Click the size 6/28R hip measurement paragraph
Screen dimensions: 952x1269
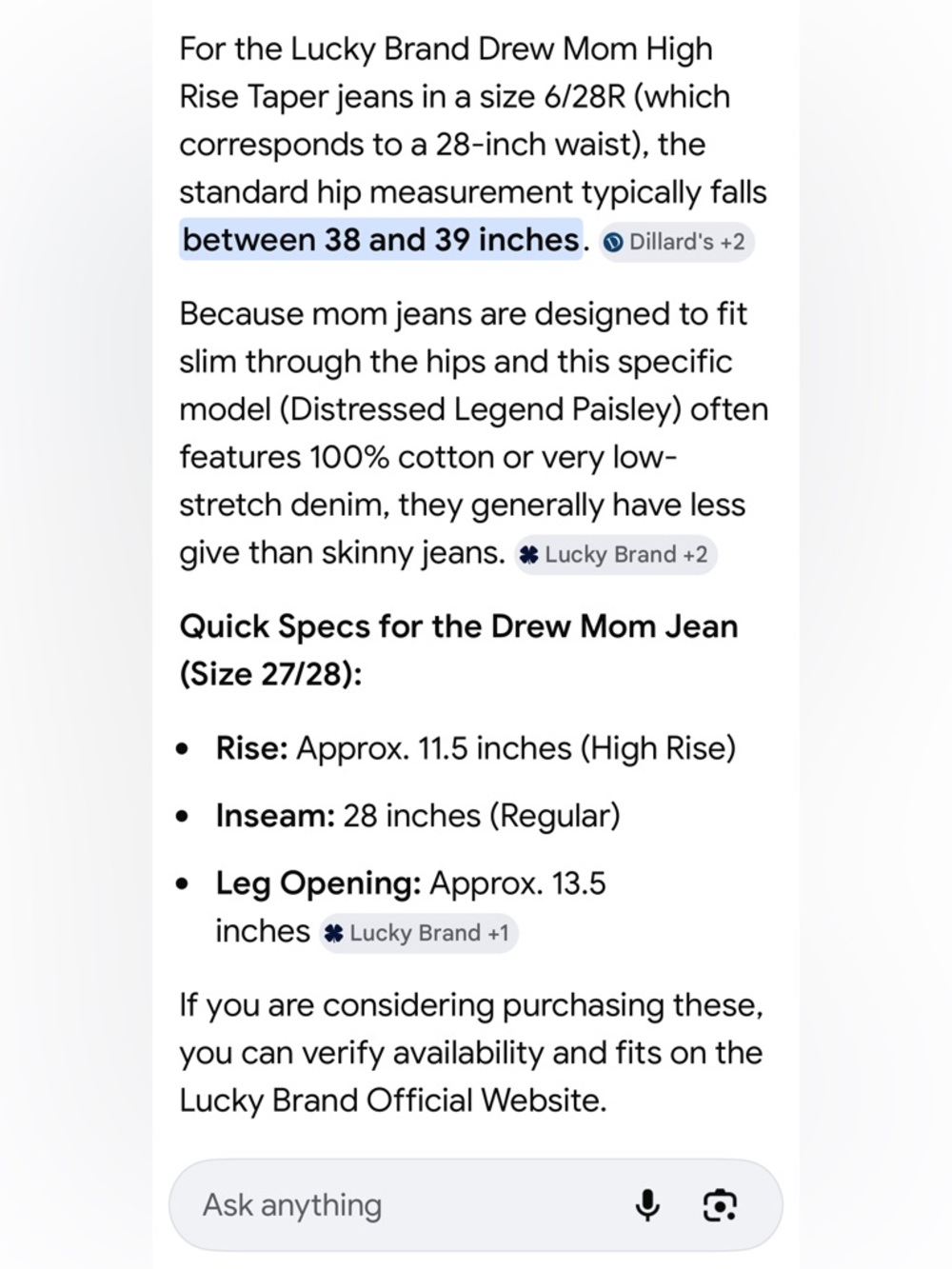pyautogui.click(x=473, y=145)
